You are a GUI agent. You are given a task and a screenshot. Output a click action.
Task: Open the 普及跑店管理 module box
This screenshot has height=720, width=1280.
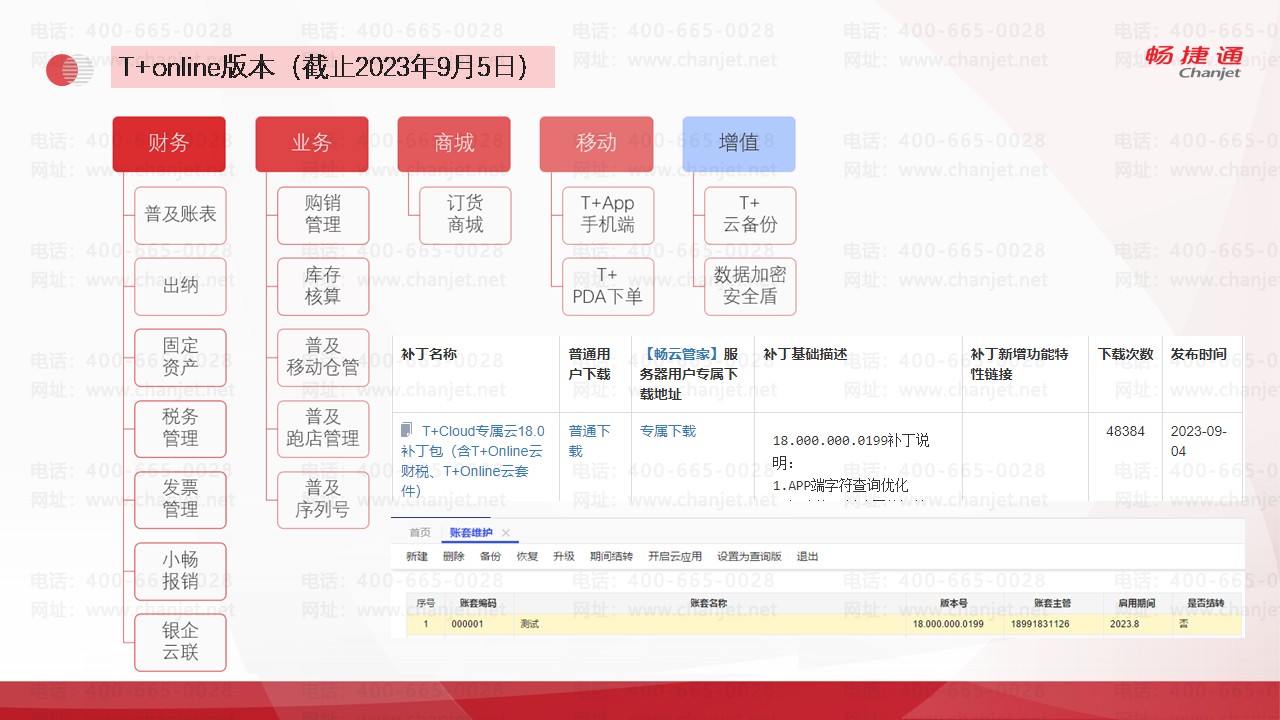coord(323,428)
